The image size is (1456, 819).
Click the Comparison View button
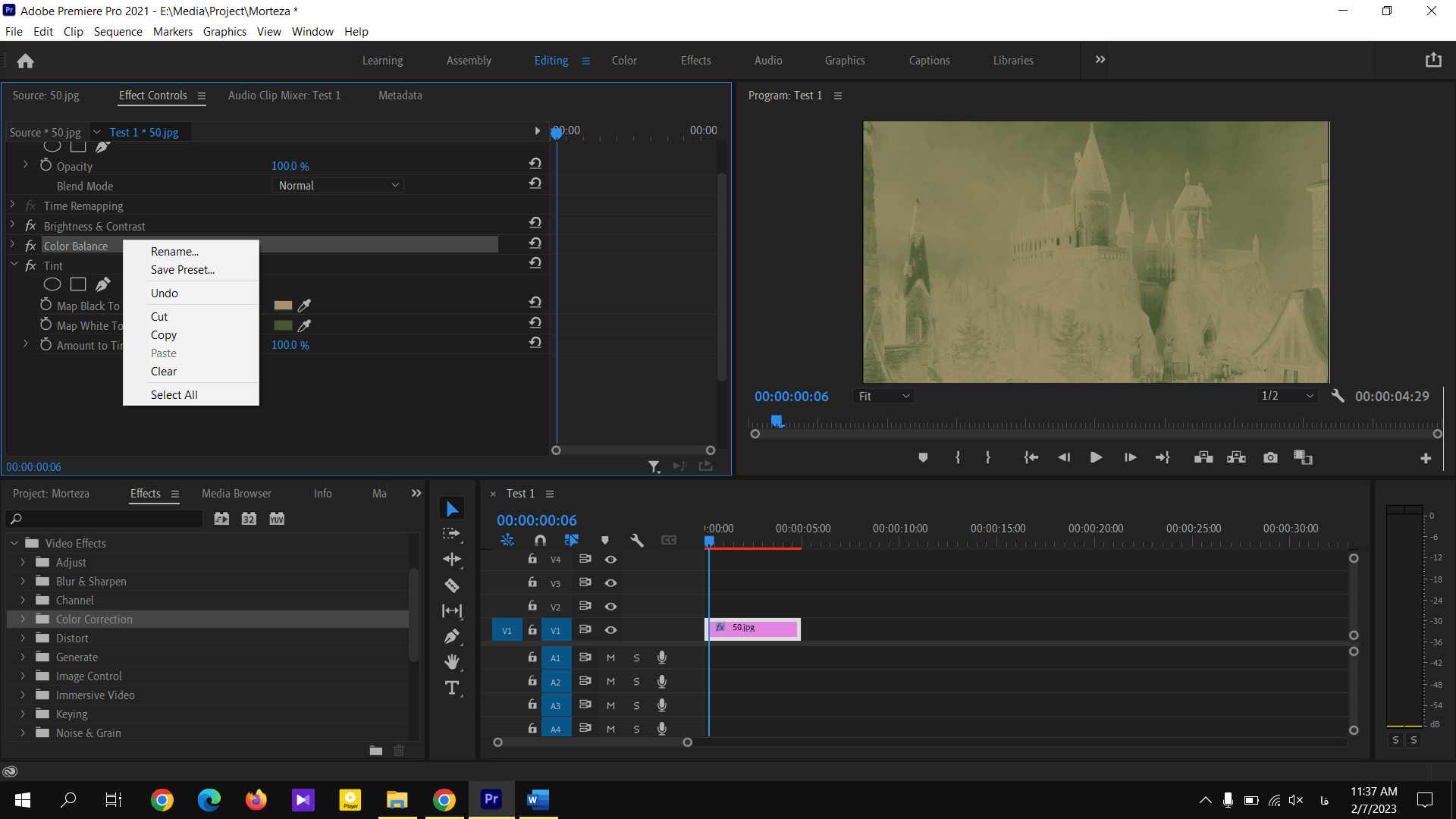coord(1303,458)
